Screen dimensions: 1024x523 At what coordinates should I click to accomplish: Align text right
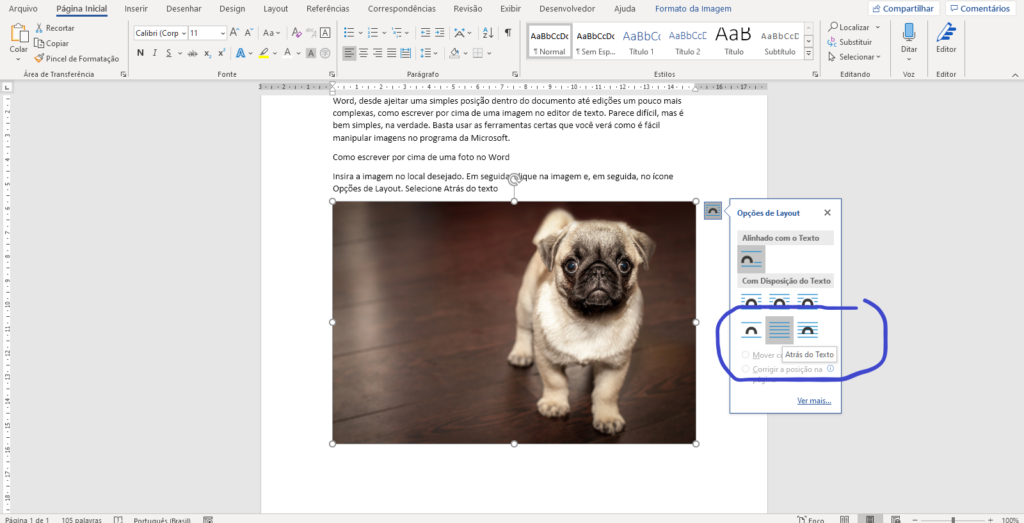pyautogui.click(x=377, y=53)
